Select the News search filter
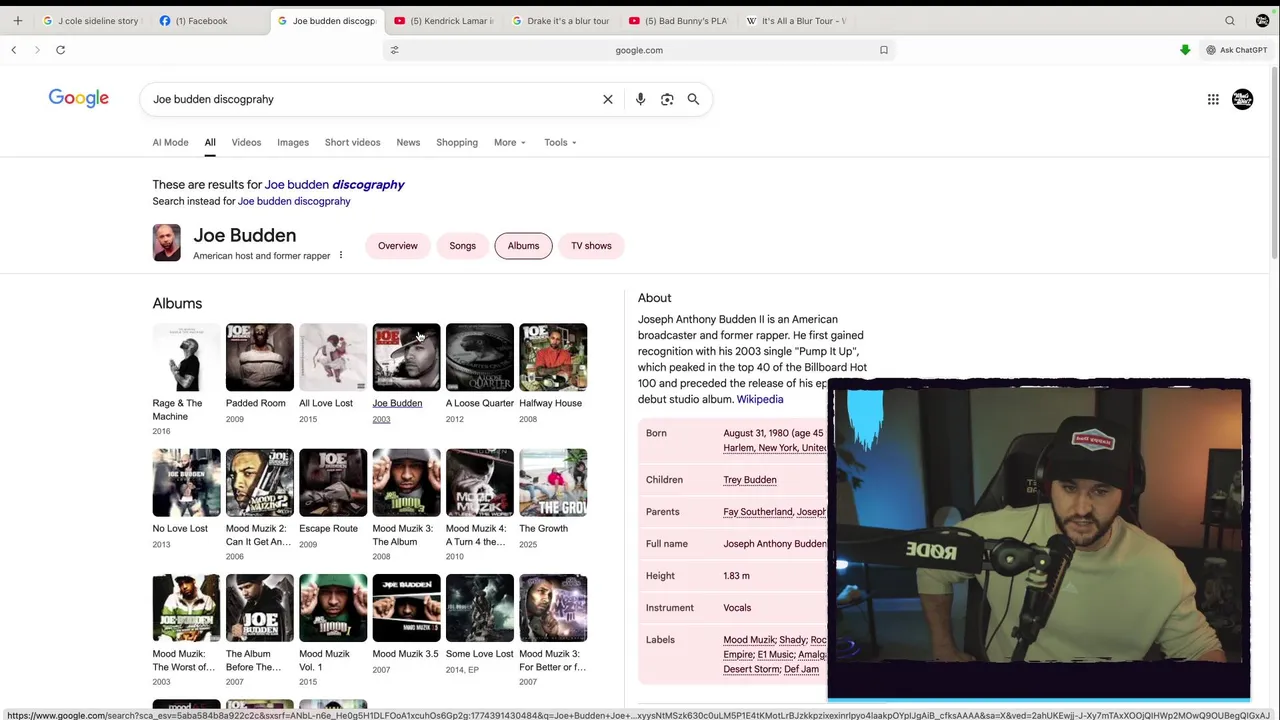Viewport: 1280px width, 720px height. coord(408,142)
